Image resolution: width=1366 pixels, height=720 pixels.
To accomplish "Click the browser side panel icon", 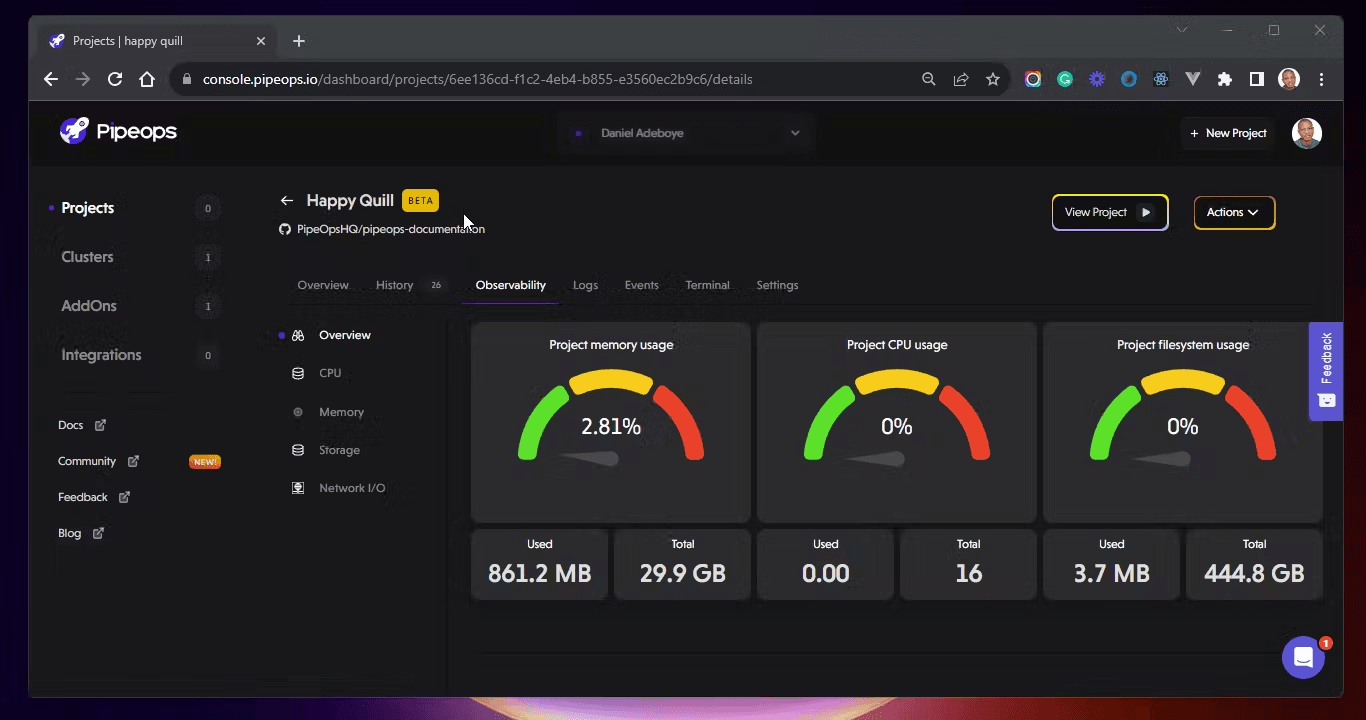I will [x=1257, y=79].
